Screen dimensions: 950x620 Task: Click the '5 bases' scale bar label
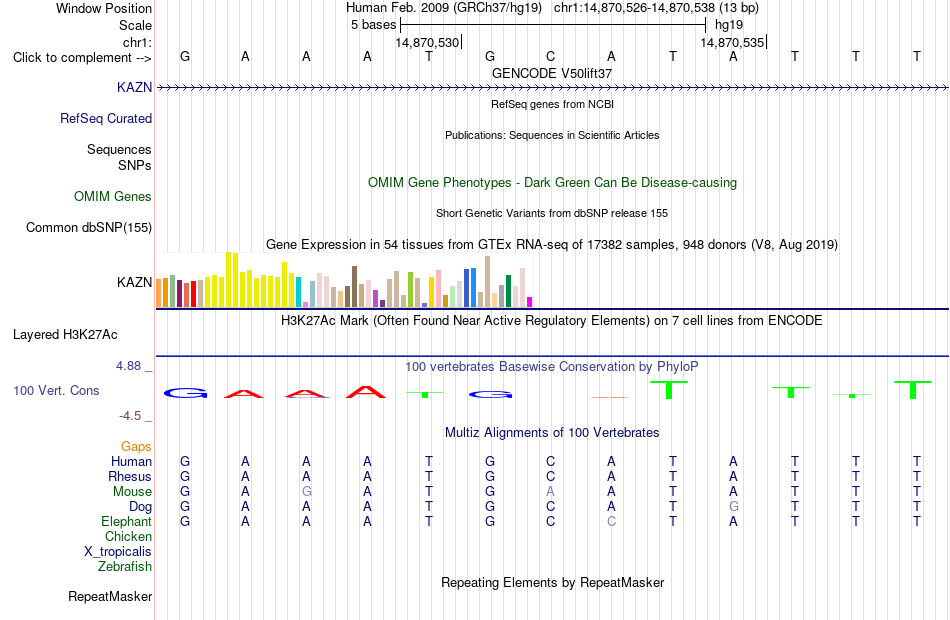(x=373, y=25)
